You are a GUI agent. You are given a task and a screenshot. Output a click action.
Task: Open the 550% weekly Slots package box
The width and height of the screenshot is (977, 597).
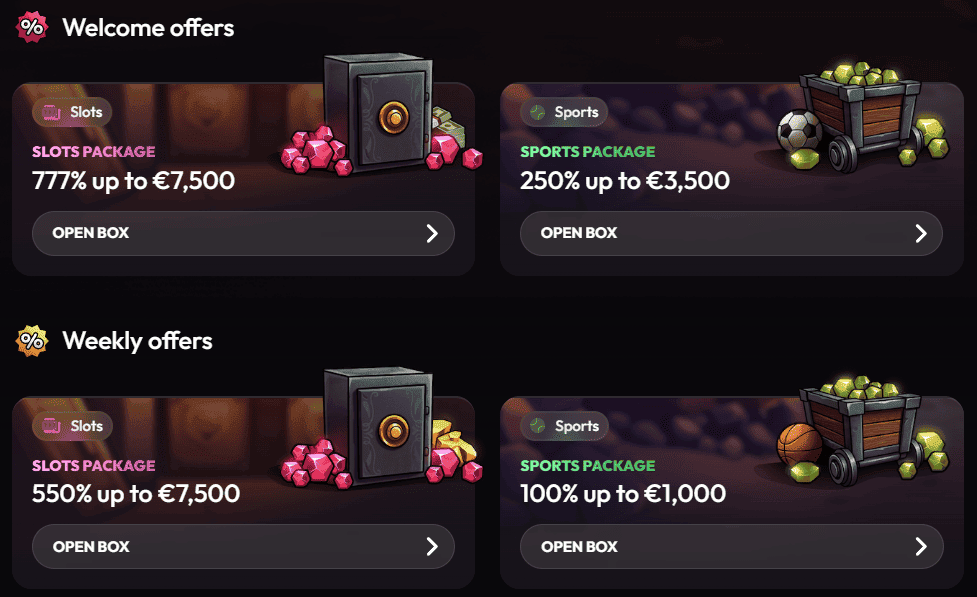[243, 547]
